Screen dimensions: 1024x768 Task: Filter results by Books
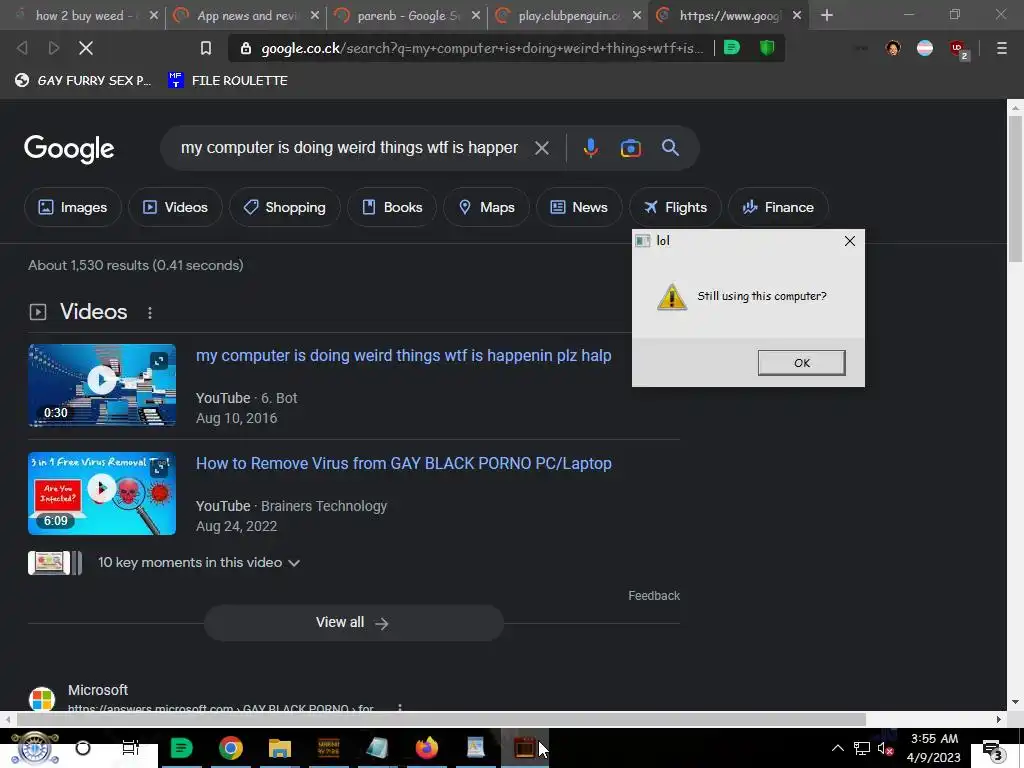pos(392,208)
